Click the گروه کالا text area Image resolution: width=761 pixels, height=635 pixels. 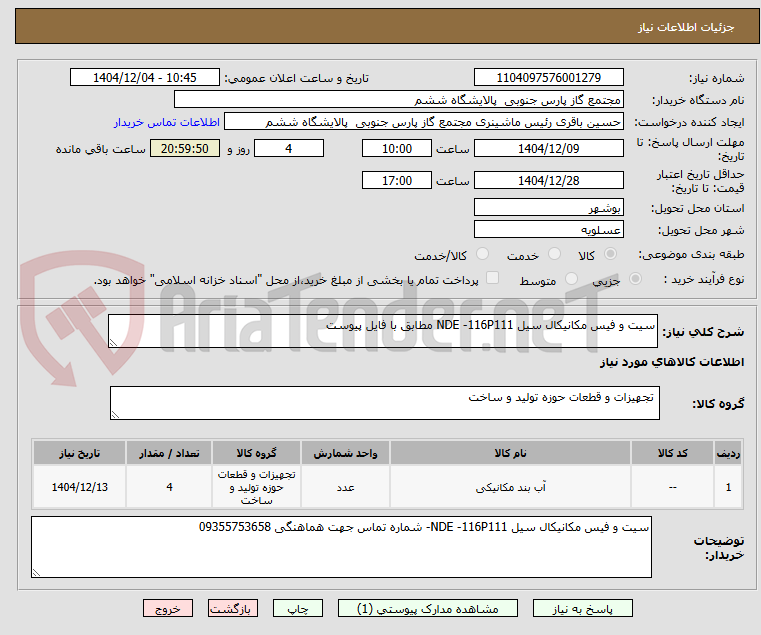(x=385, y=403)
